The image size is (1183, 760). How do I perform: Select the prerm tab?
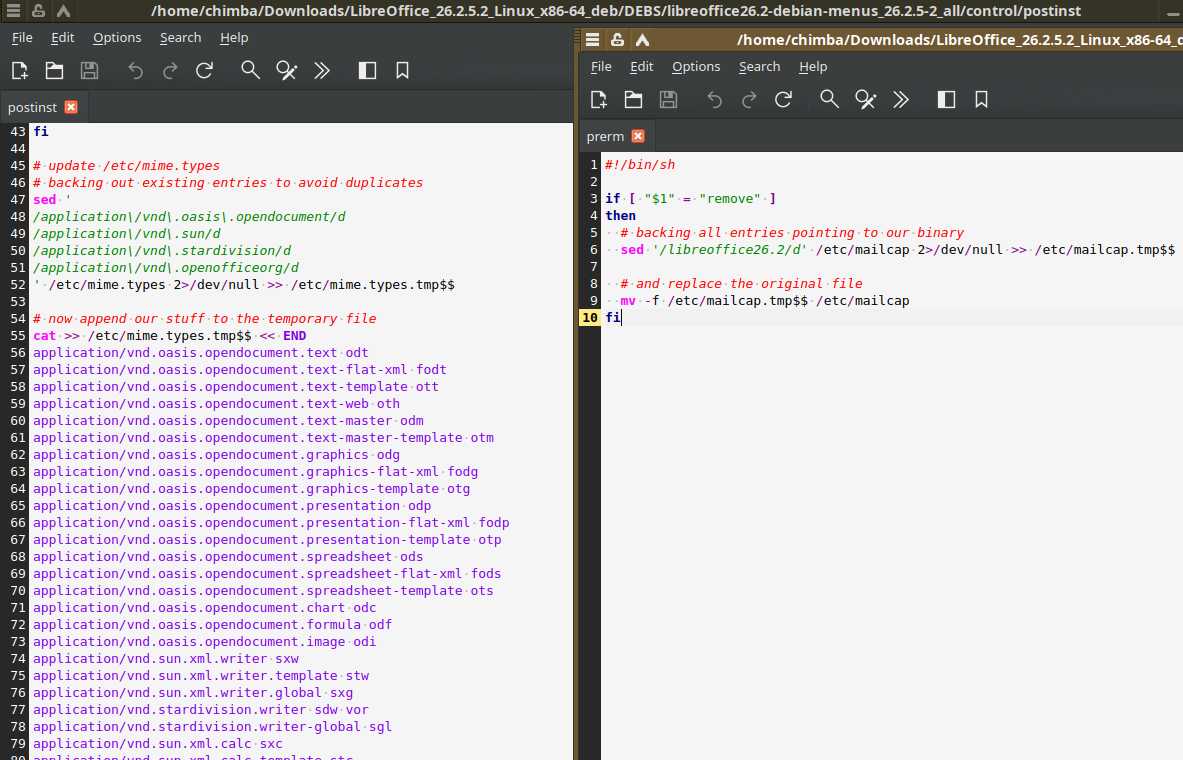click(x=605, y=136)
